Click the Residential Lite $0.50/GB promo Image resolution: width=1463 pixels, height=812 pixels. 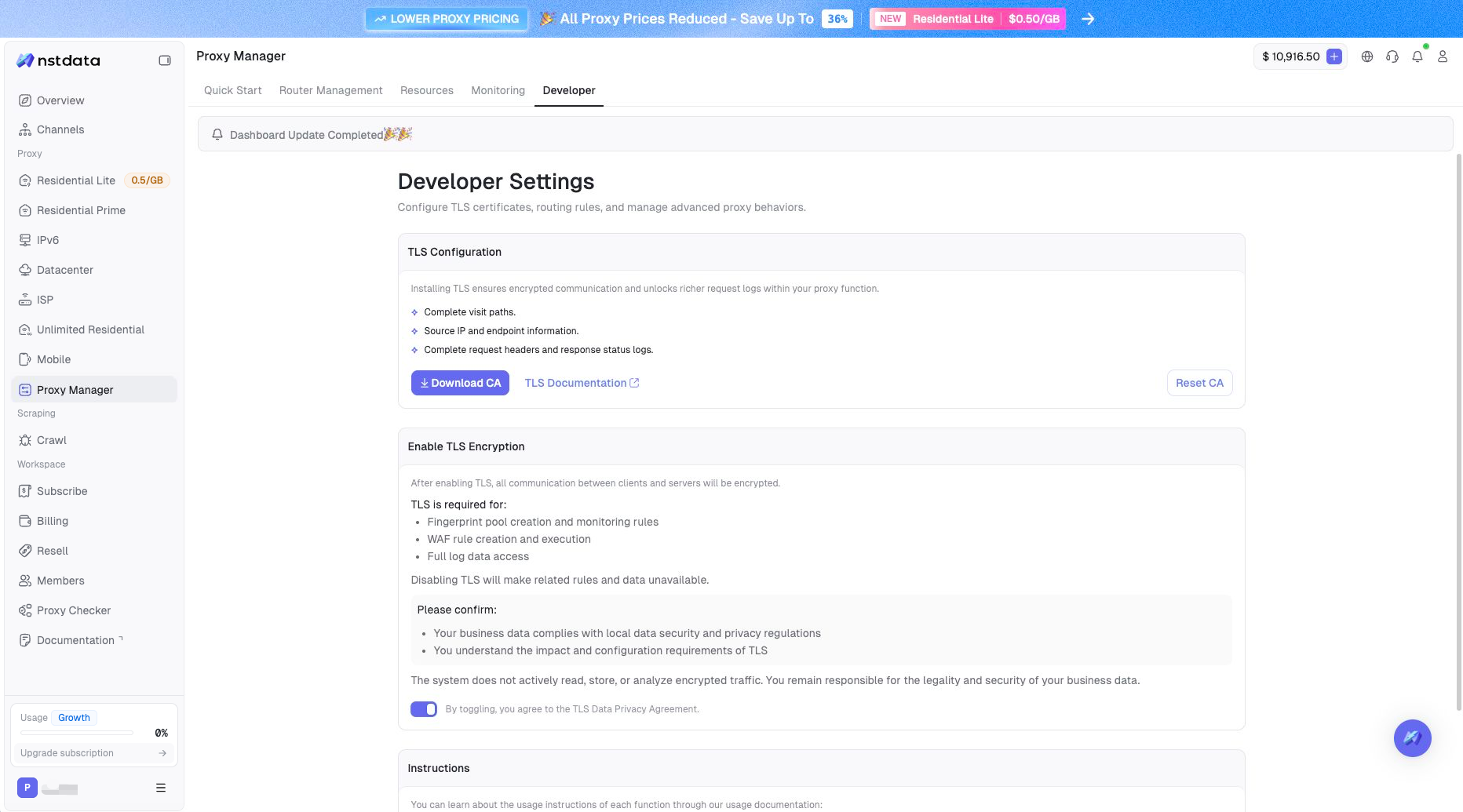click(968, 19)
